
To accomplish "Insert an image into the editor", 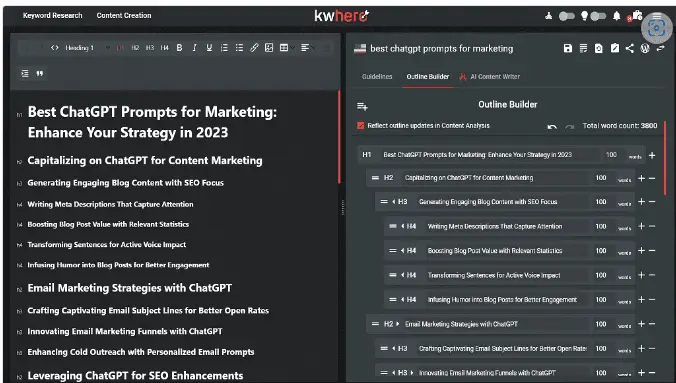I will pyautogui.click(x=269, y=48).
